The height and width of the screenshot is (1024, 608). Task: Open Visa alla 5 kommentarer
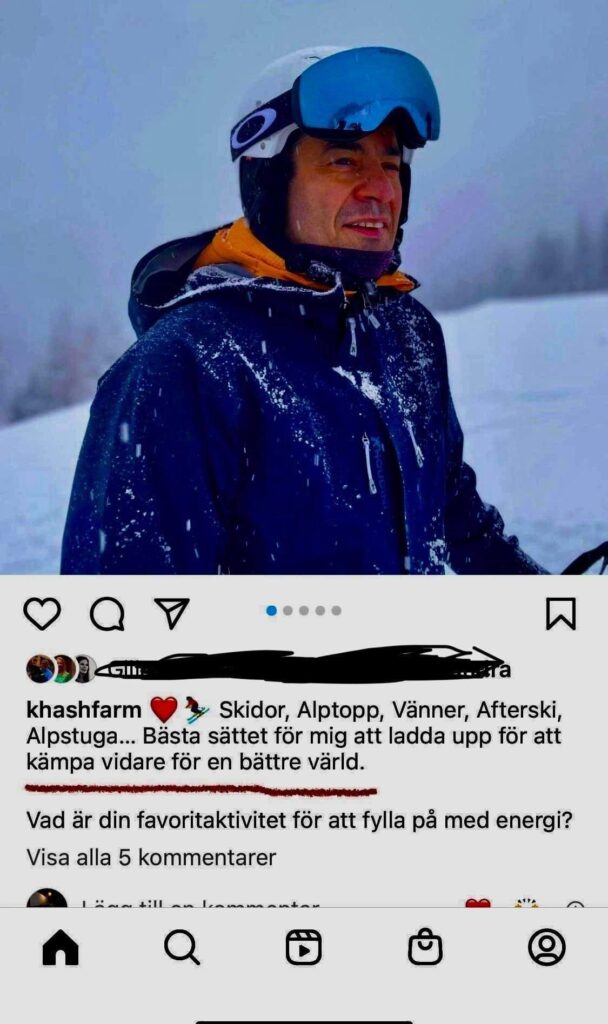tap(152, 857)
